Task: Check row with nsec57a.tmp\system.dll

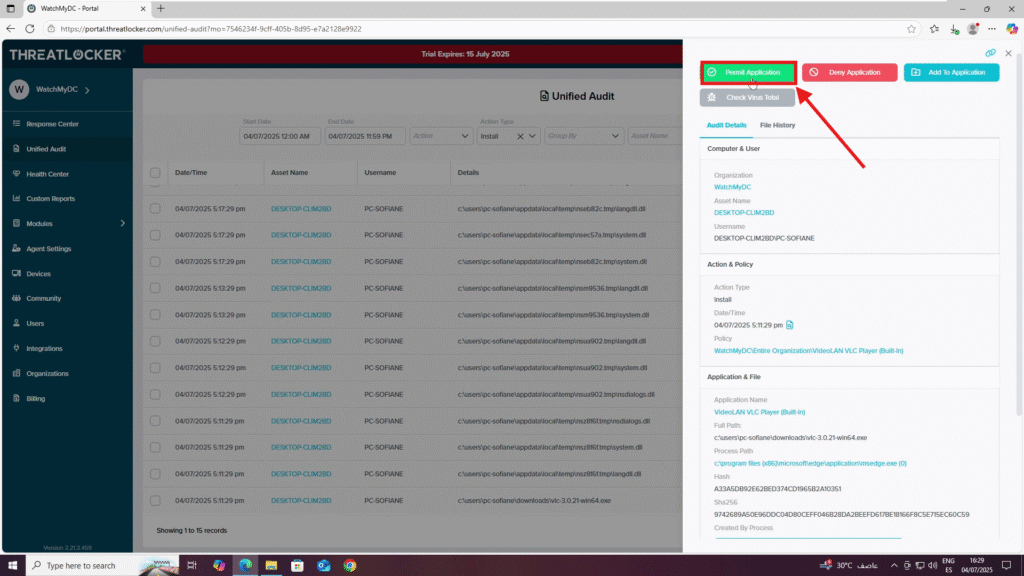Action: pos(155,235)
